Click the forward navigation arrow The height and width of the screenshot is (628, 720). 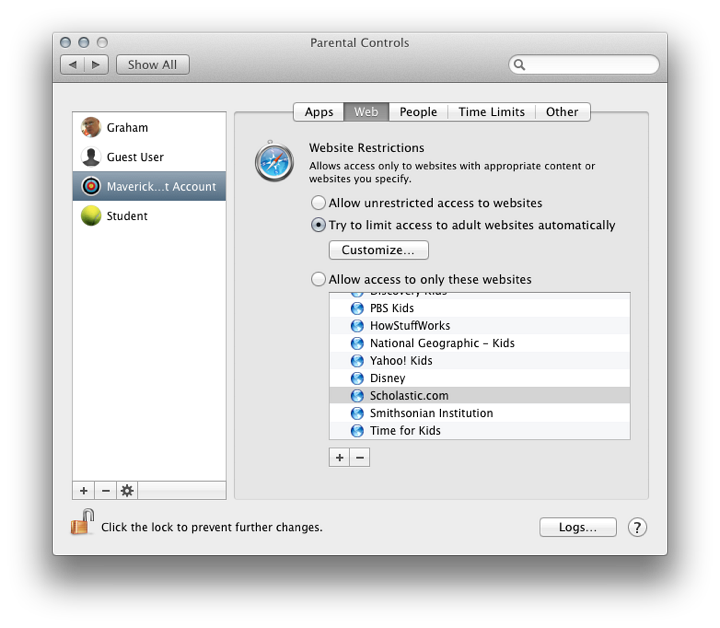[96, 65]
